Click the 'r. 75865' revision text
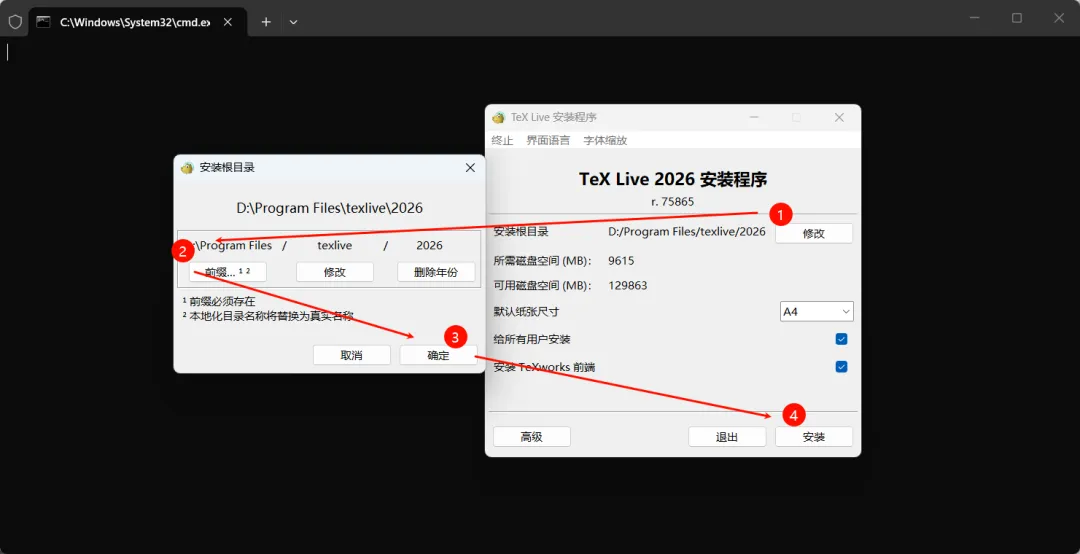Screen dimensions: 1080x554 point(672,202)
